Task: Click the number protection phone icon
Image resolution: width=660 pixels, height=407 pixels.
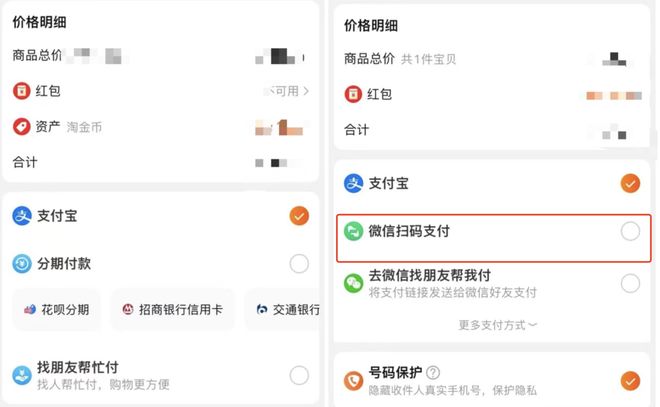Action: pyautogui.click(x=353, y=381)
